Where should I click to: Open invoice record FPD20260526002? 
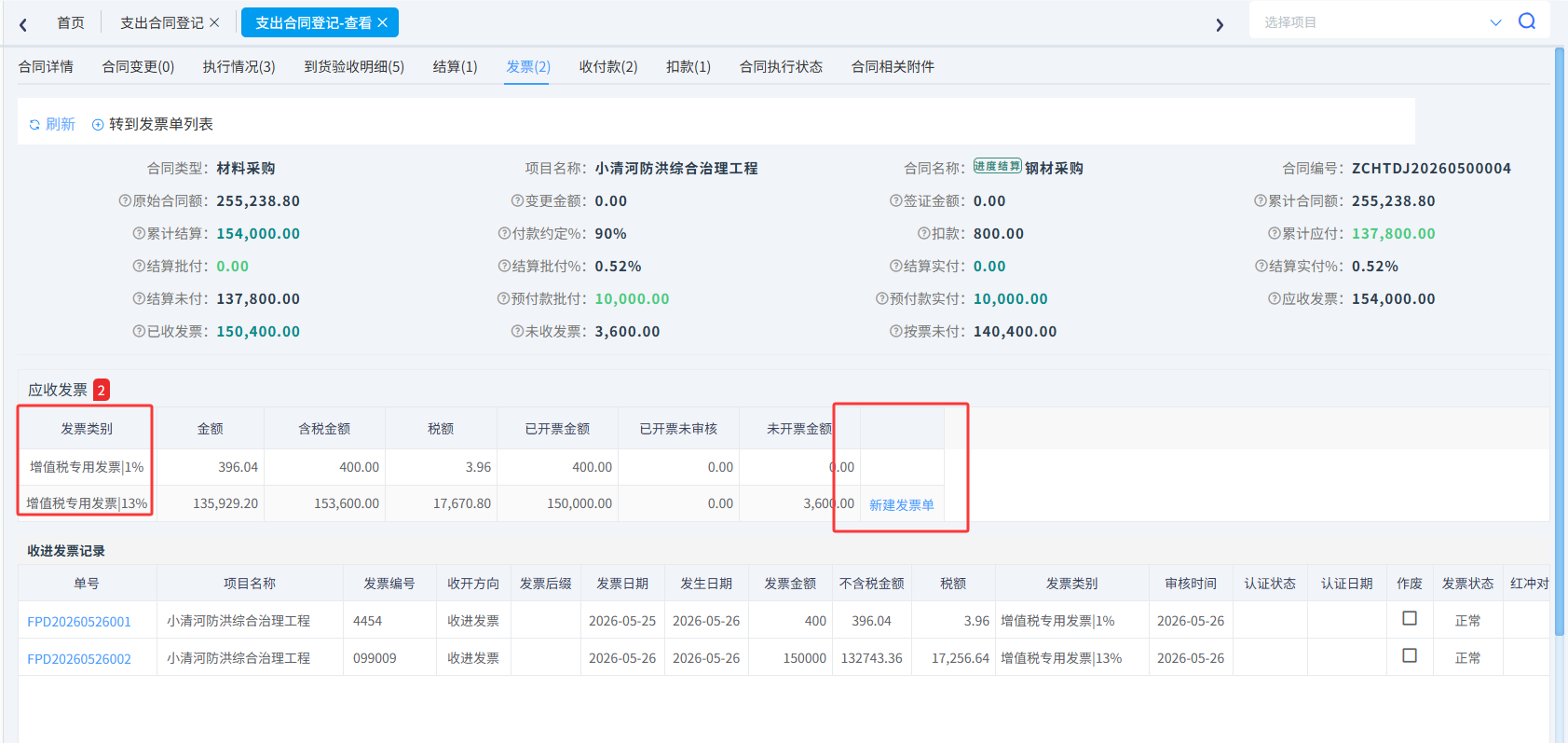[x=79, y=658]
